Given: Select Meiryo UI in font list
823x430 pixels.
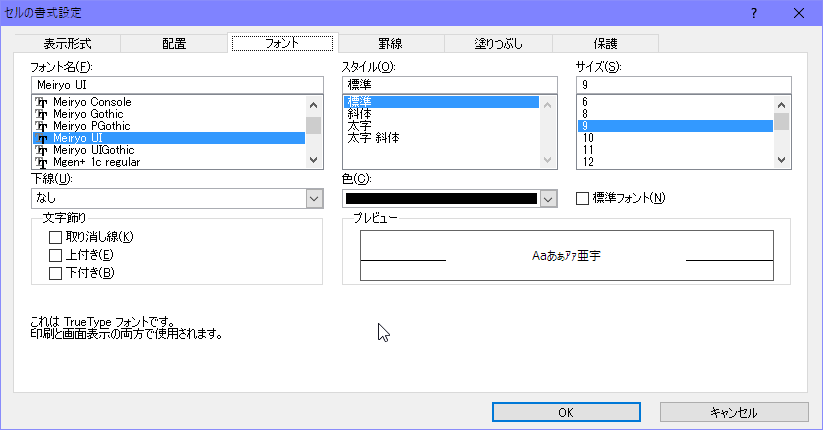Looking at the screenshot, I should tap(169, 138).
